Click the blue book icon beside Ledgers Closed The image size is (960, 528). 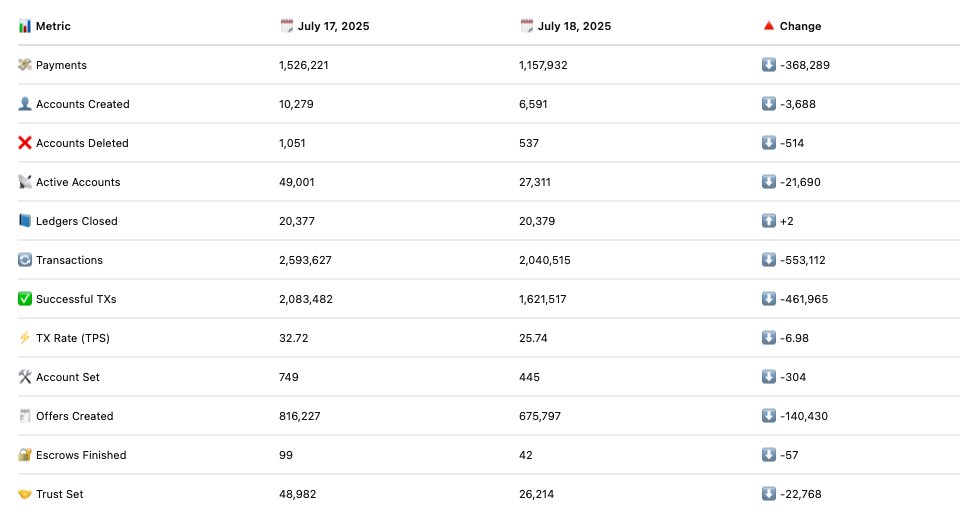coord(24,221)
